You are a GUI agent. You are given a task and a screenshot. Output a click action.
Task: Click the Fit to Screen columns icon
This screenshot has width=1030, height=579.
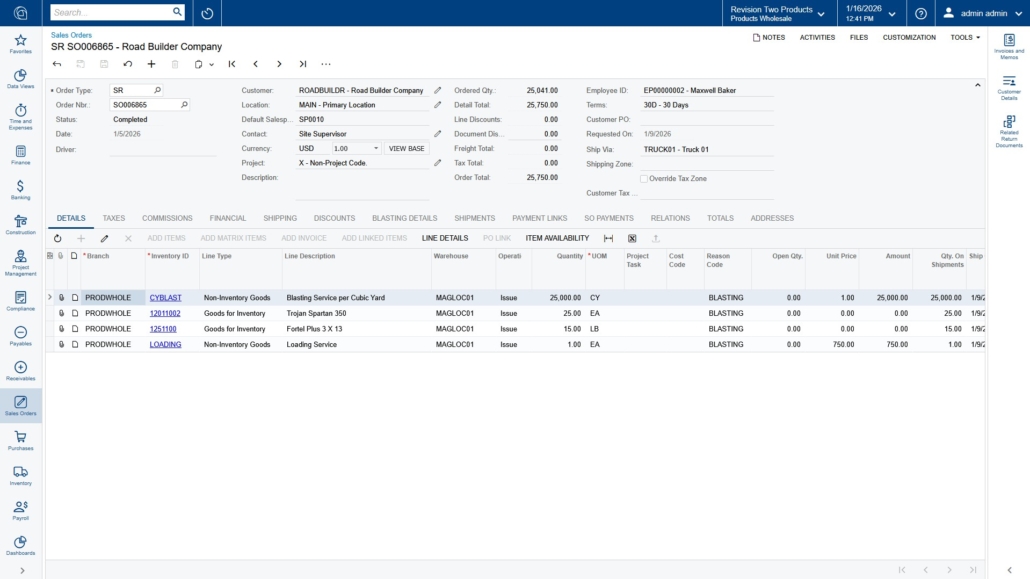click(x=608, y=238)
